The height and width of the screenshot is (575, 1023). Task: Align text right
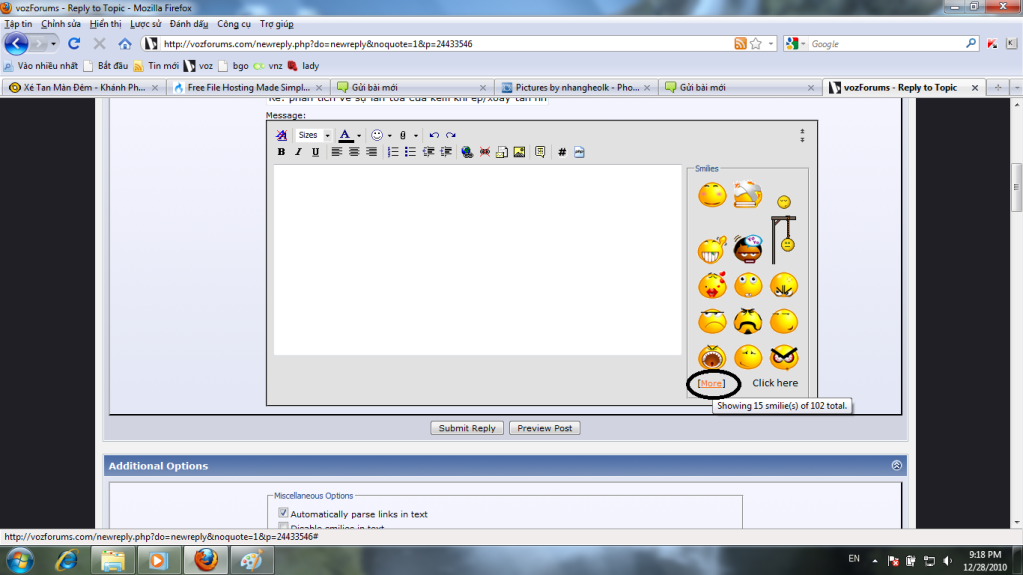click(371, 152)
